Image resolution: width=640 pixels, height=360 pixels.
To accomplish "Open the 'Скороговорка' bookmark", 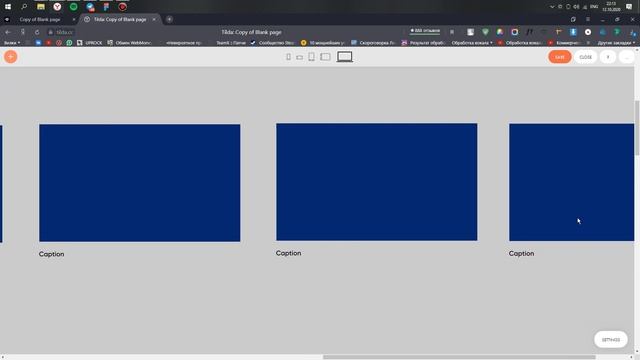I will (x=373, y=42).
